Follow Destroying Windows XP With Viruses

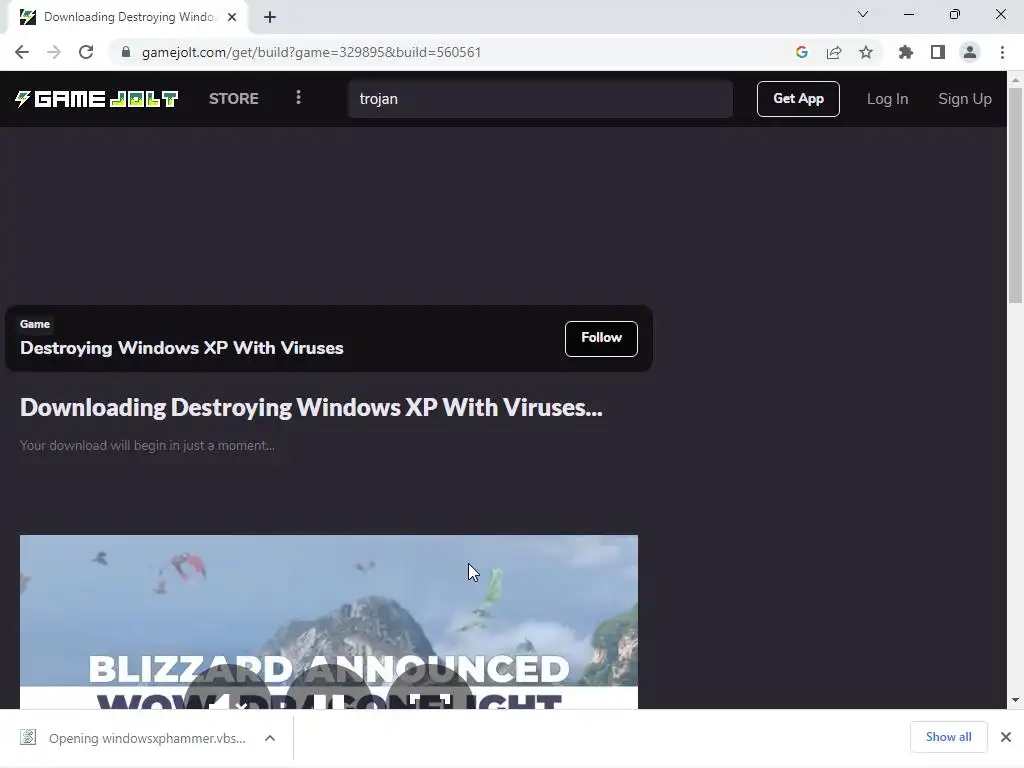(x=601, y=338)
